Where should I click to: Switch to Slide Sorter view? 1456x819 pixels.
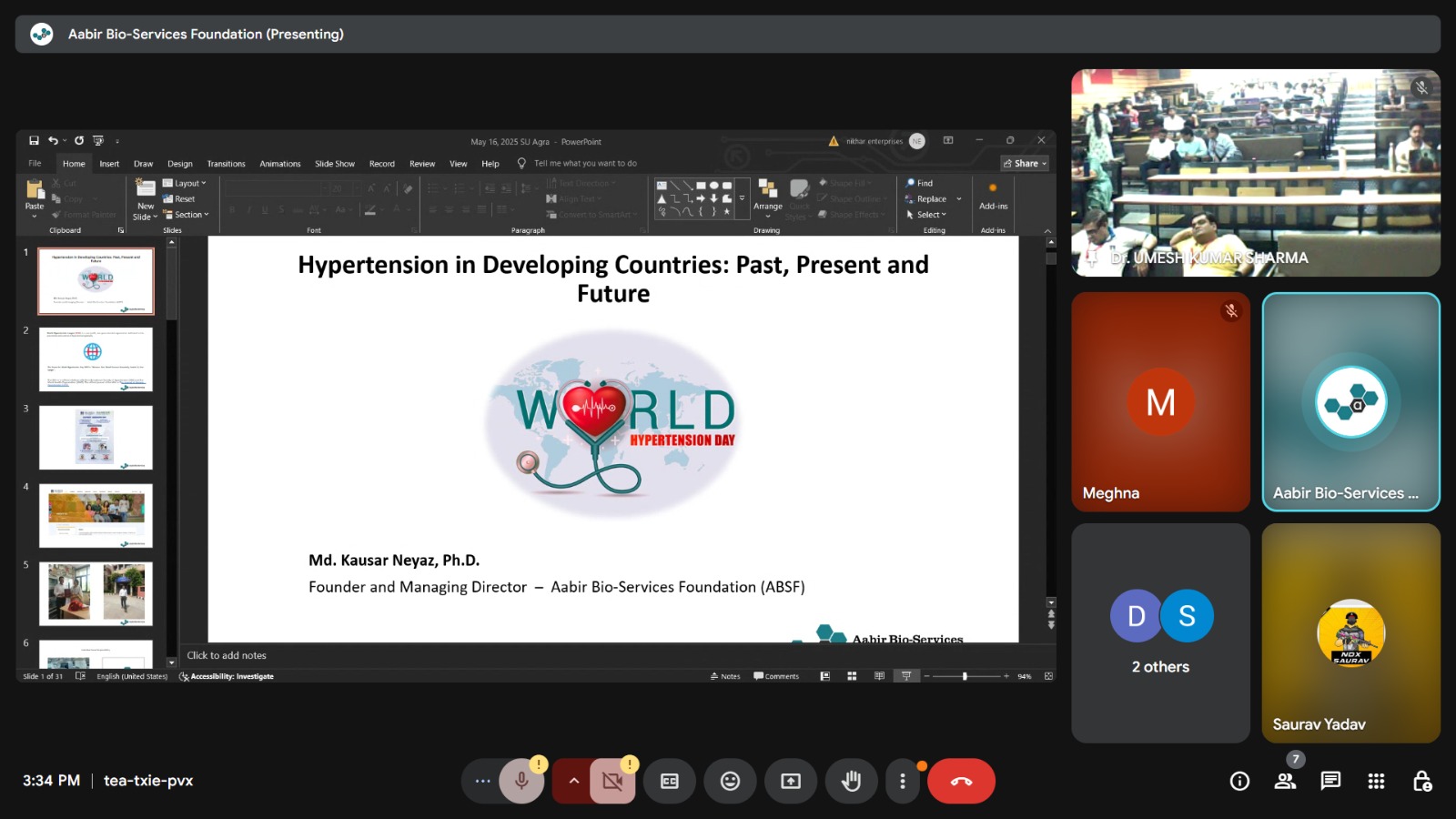[852, 676]
